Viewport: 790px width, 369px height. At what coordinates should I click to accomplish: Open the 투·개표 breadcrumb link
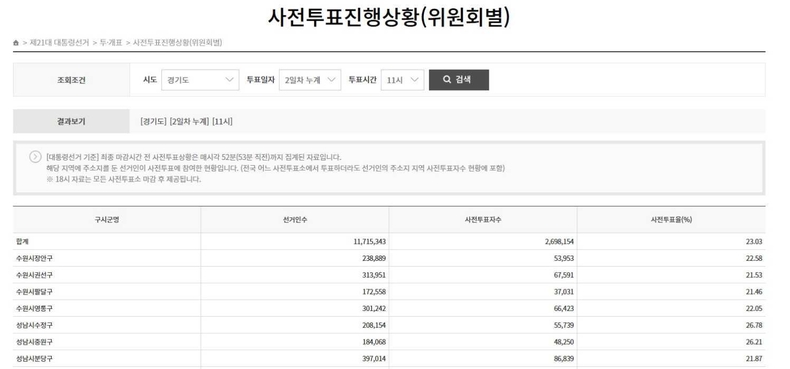111,43
